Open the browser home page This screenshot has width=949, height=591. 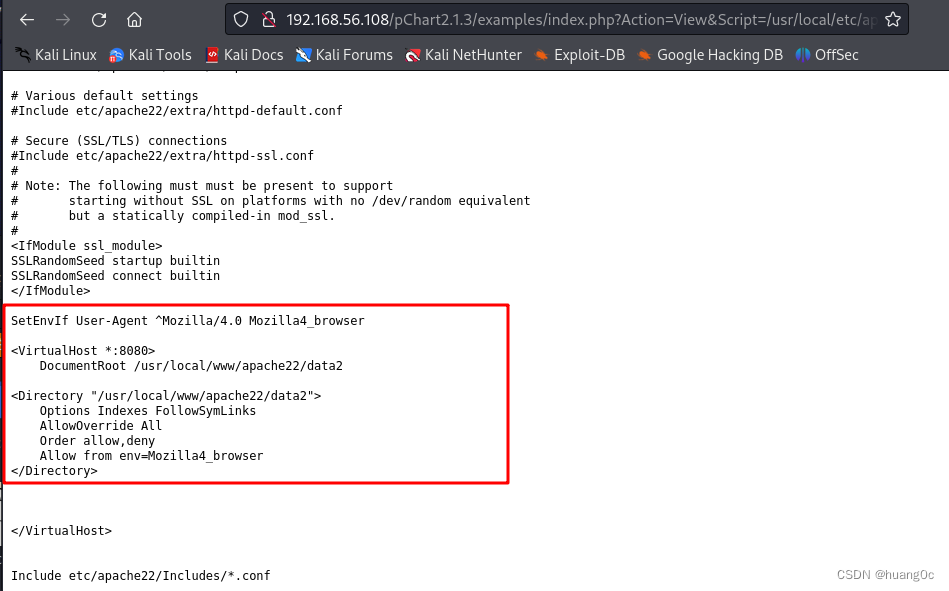pos(134,20)
